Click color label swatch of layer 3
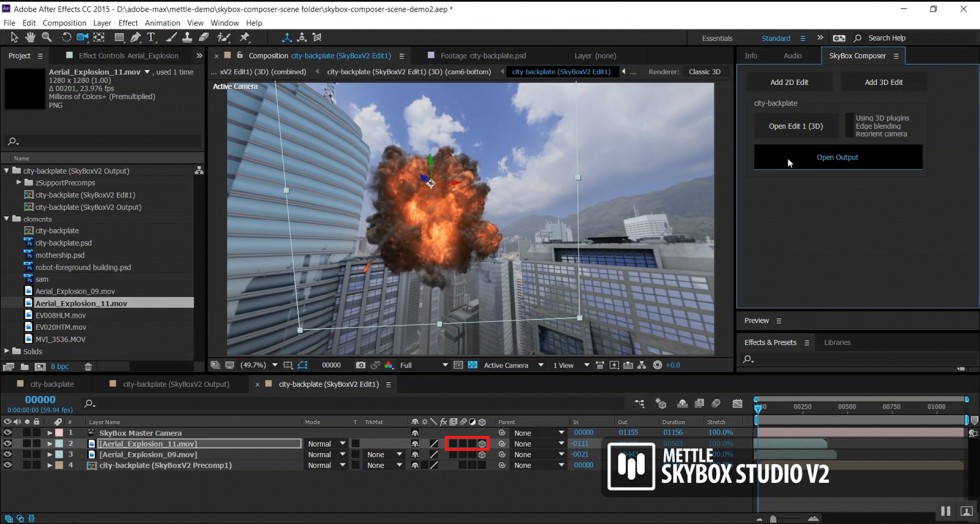Viewport: 980px width, 524px height. point(58,455)
